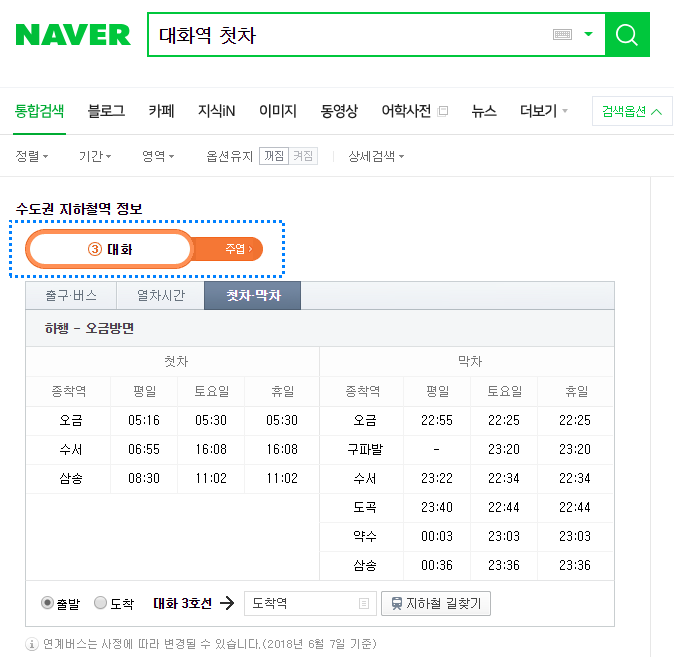
Task: Click the NAVER logo
Action: pyautogui.click(x=73, y=35)
